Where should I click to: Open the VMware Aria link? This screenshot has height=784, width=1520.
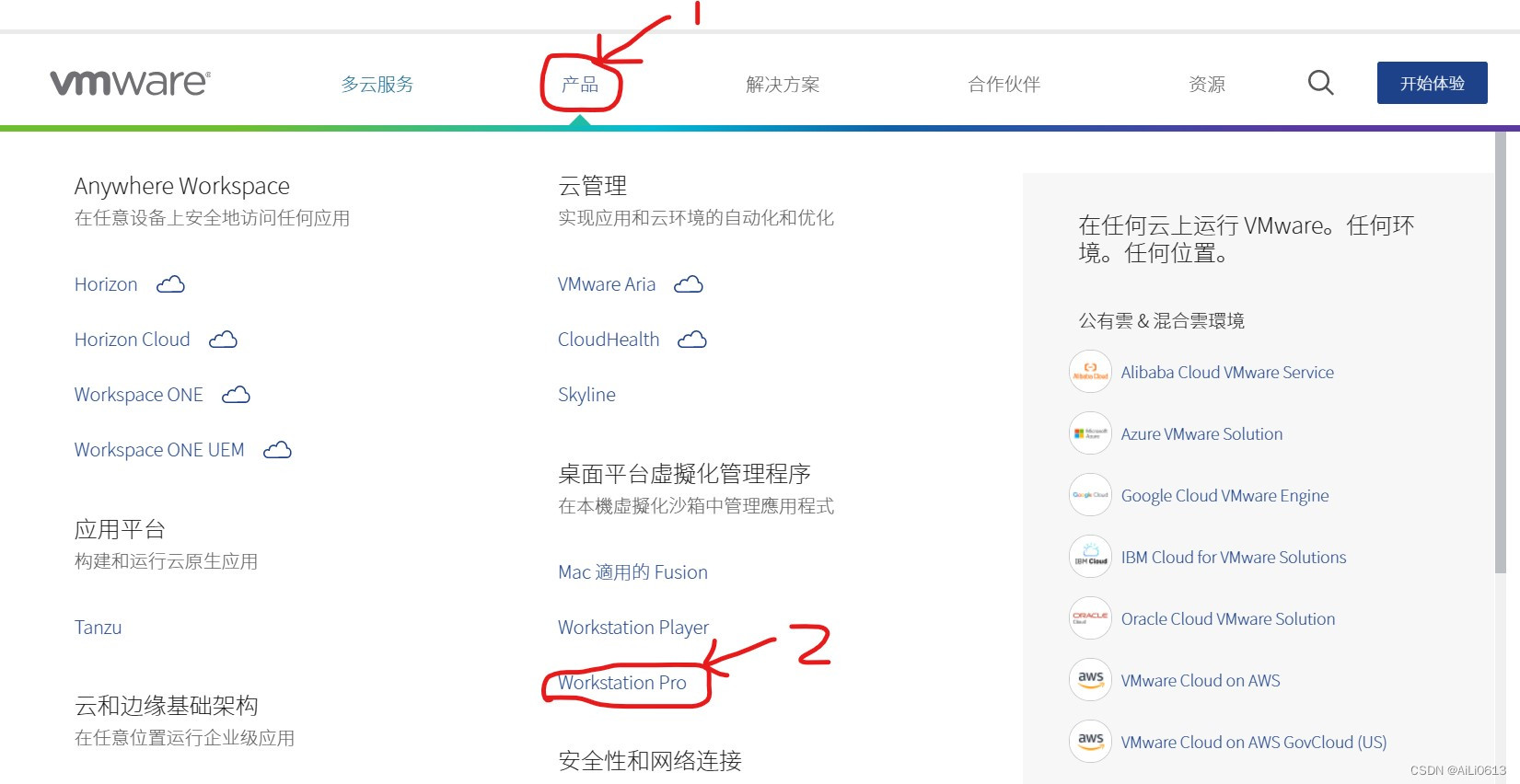tap(607, 284)
